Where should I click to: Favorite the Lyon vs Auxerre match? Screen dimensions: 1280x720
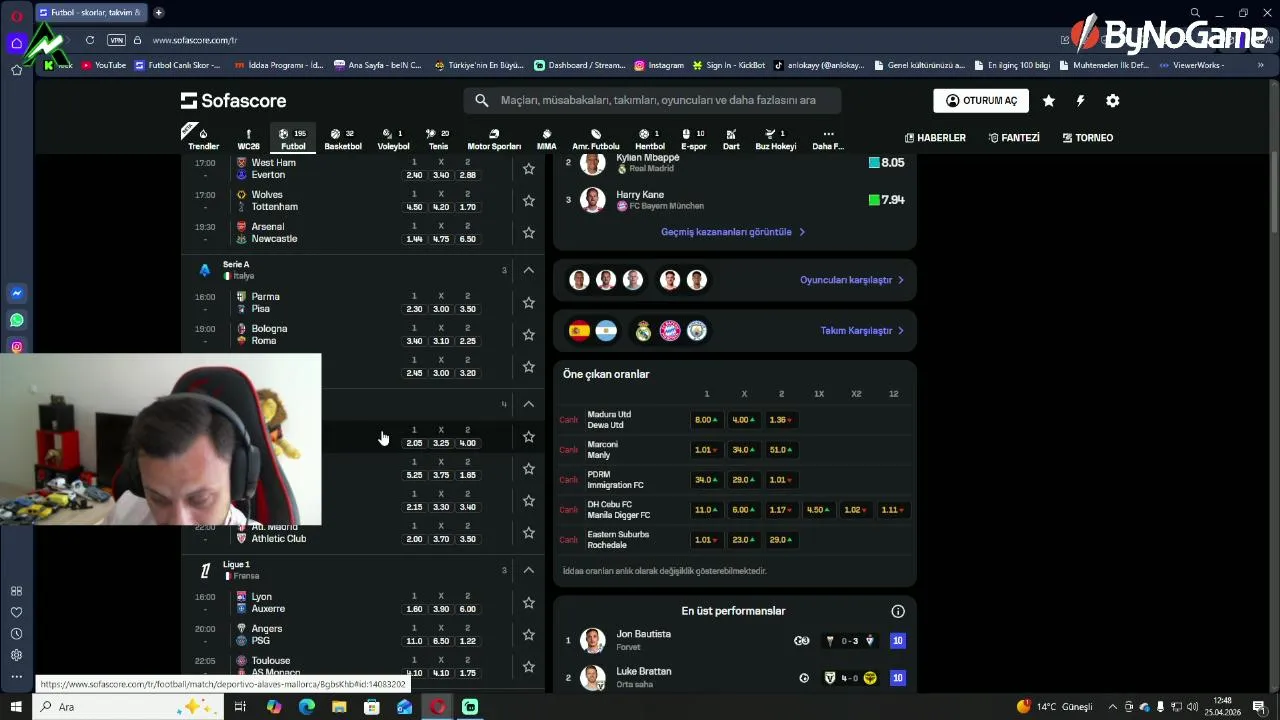pos(529,603)
